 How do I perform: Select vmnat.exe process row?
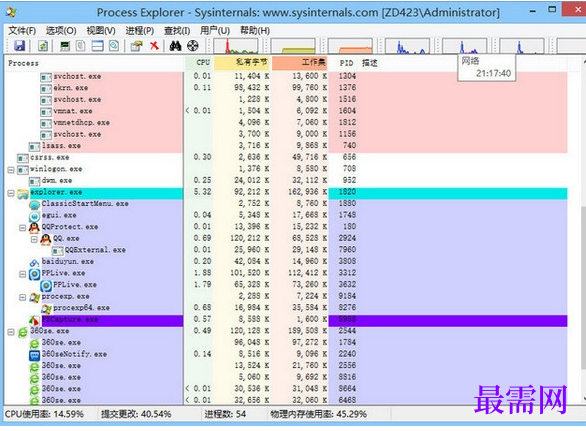(286, 111)
